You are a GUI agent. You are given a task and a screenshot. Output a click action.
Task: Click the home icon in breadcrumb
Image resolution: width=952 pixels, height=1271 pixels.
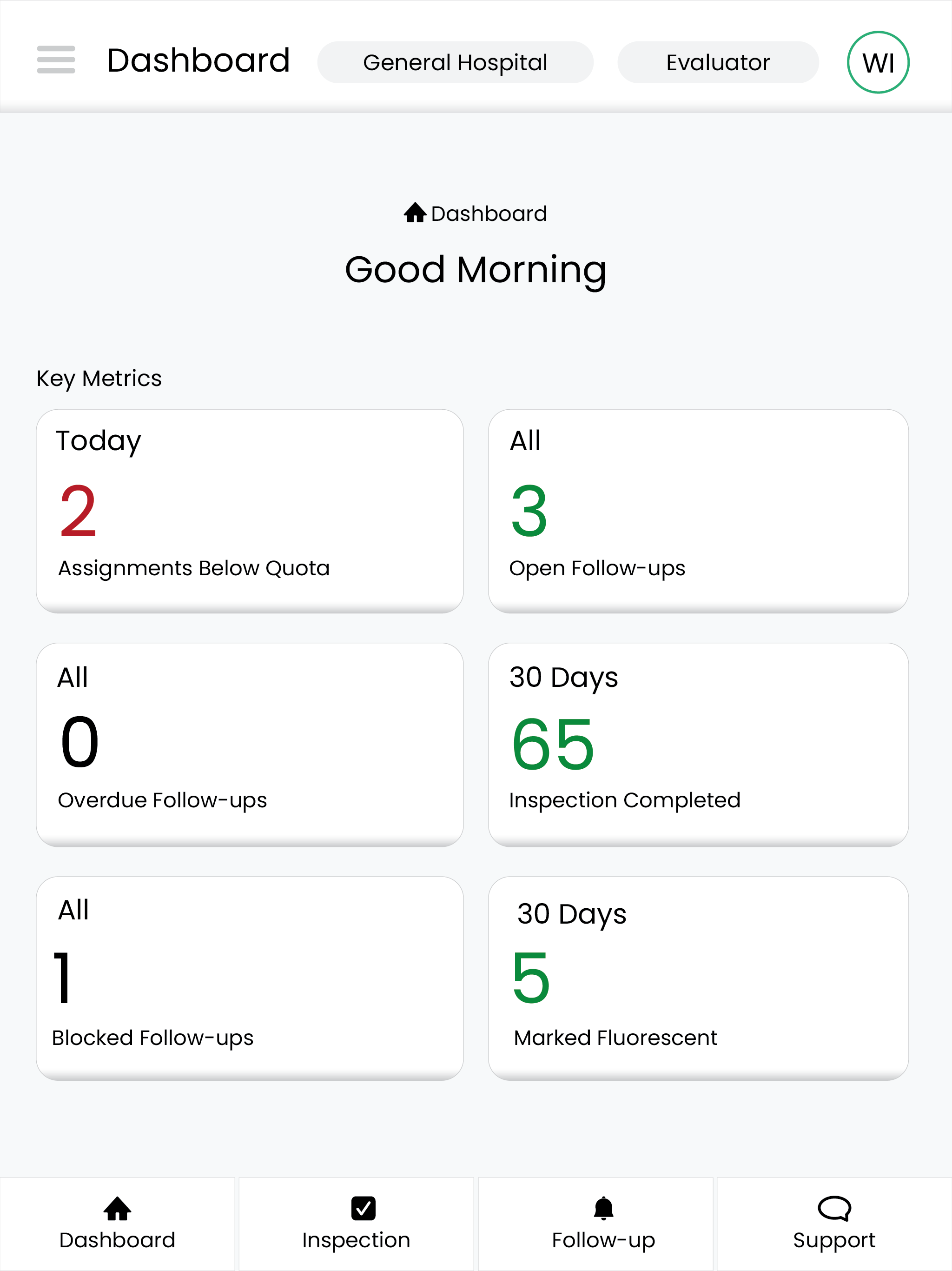(415, 213)
